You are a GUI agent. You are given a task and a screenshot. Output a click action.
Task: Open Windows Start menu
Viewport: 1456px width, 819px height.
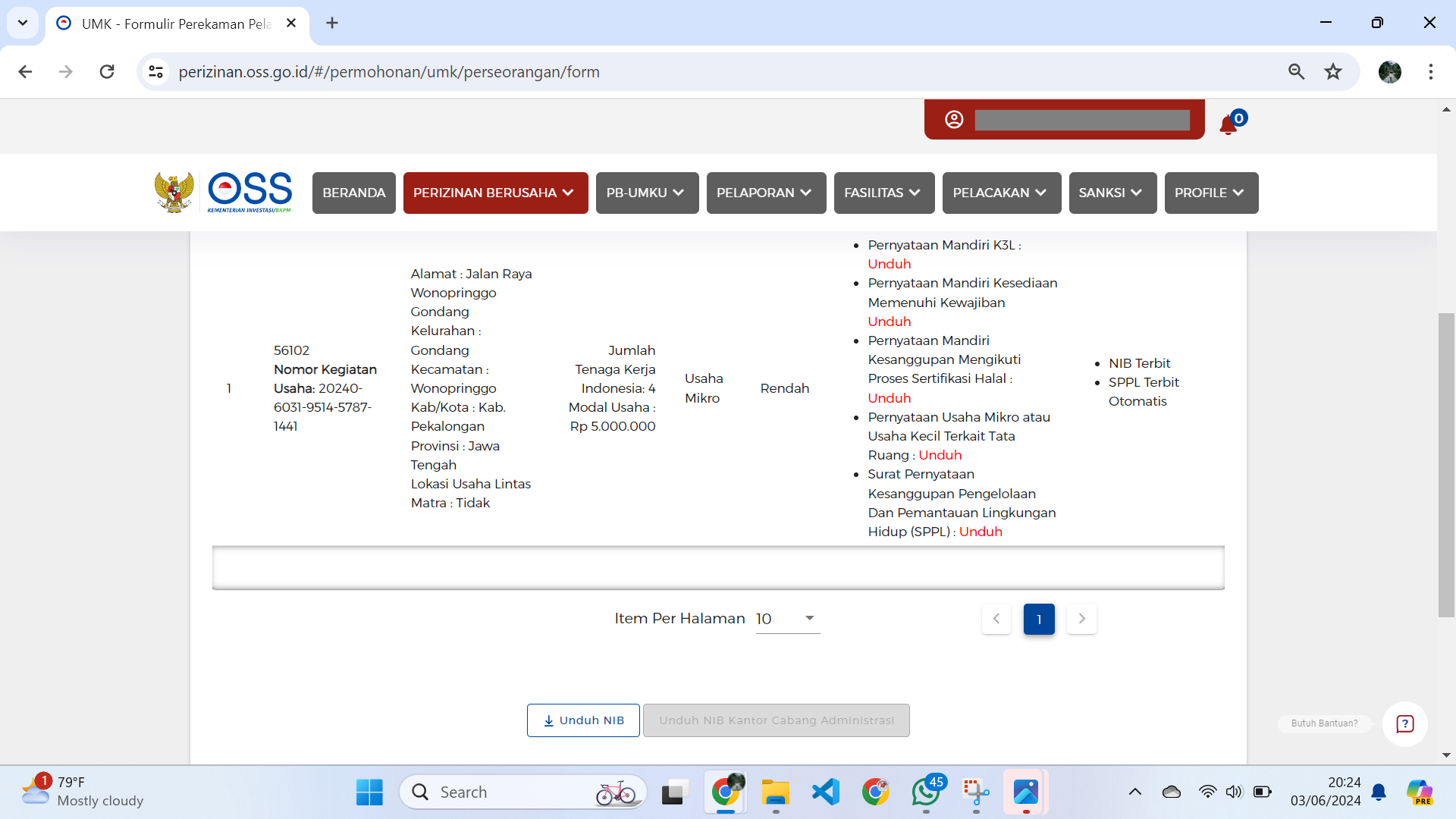369,792
